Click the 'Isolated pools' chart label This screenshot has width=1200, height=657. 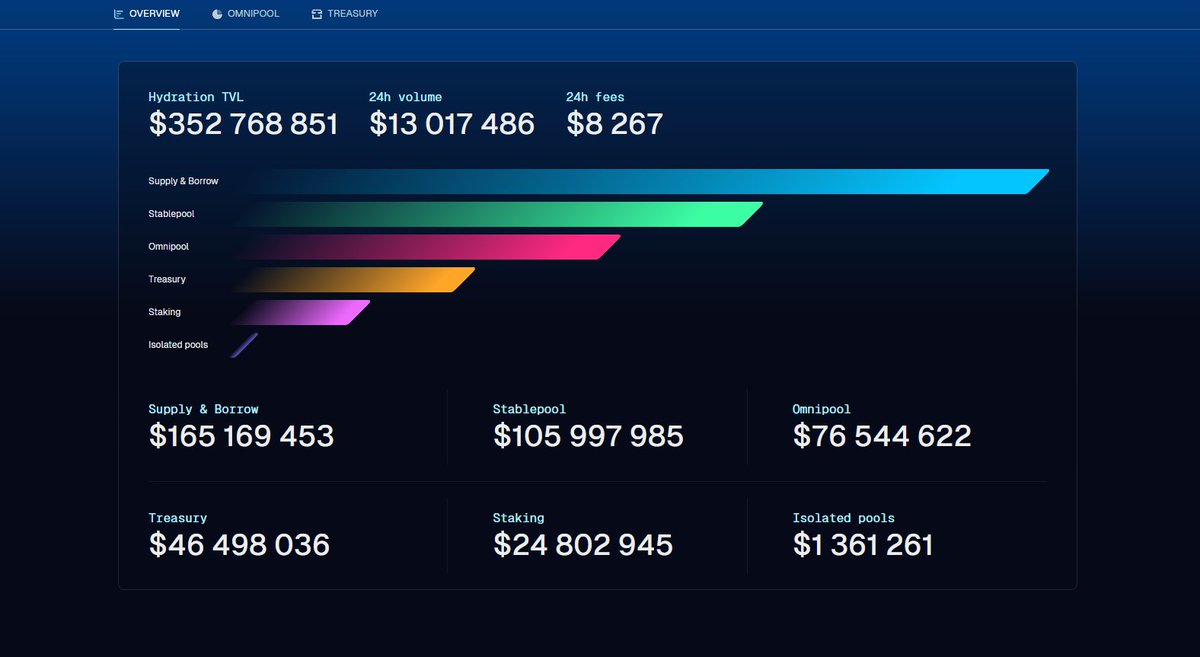pyautogui.click(x=178, y=345)
